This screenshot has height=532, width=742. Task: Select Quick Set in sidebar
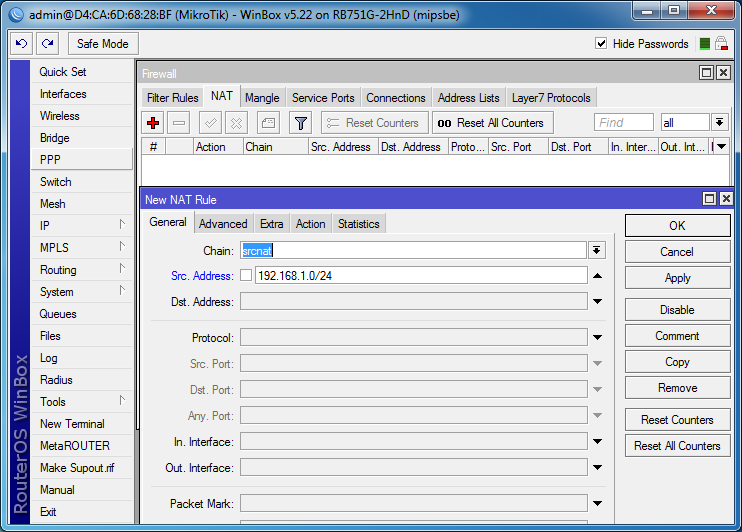pyautogui.click(x=82, y=72)
